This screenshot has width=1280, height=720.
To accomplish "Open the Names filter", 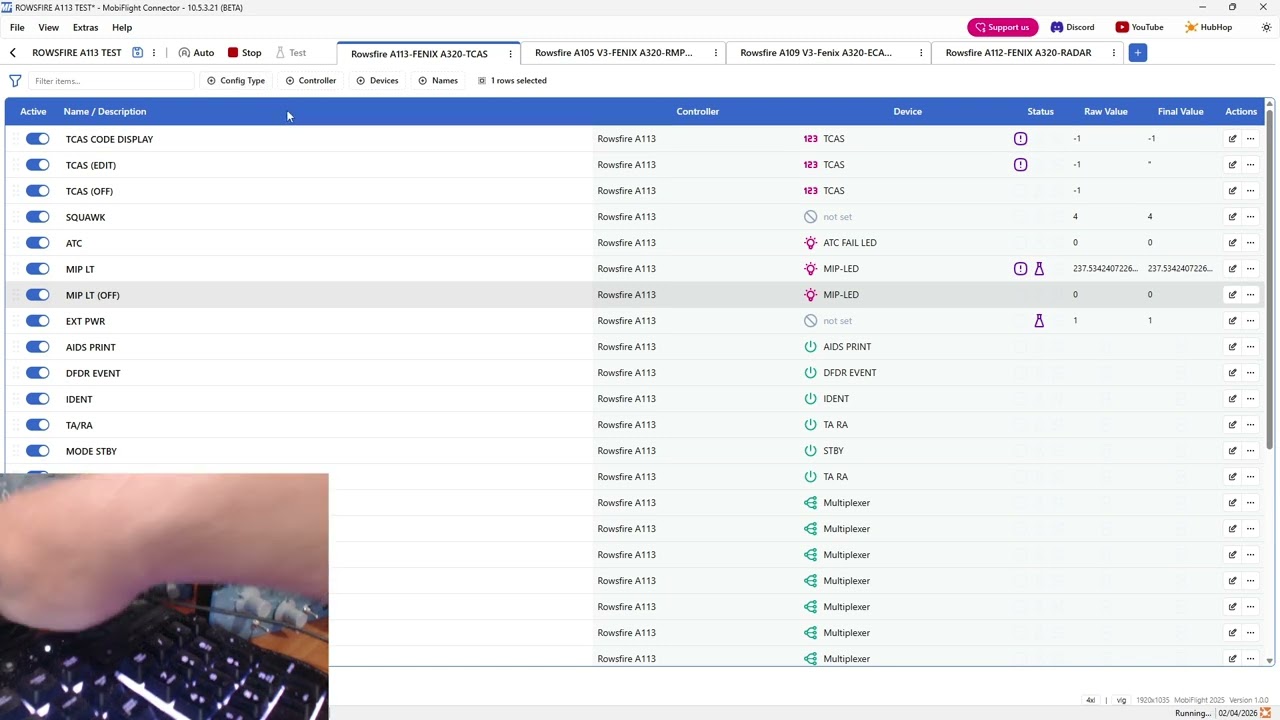I will 438,81.
